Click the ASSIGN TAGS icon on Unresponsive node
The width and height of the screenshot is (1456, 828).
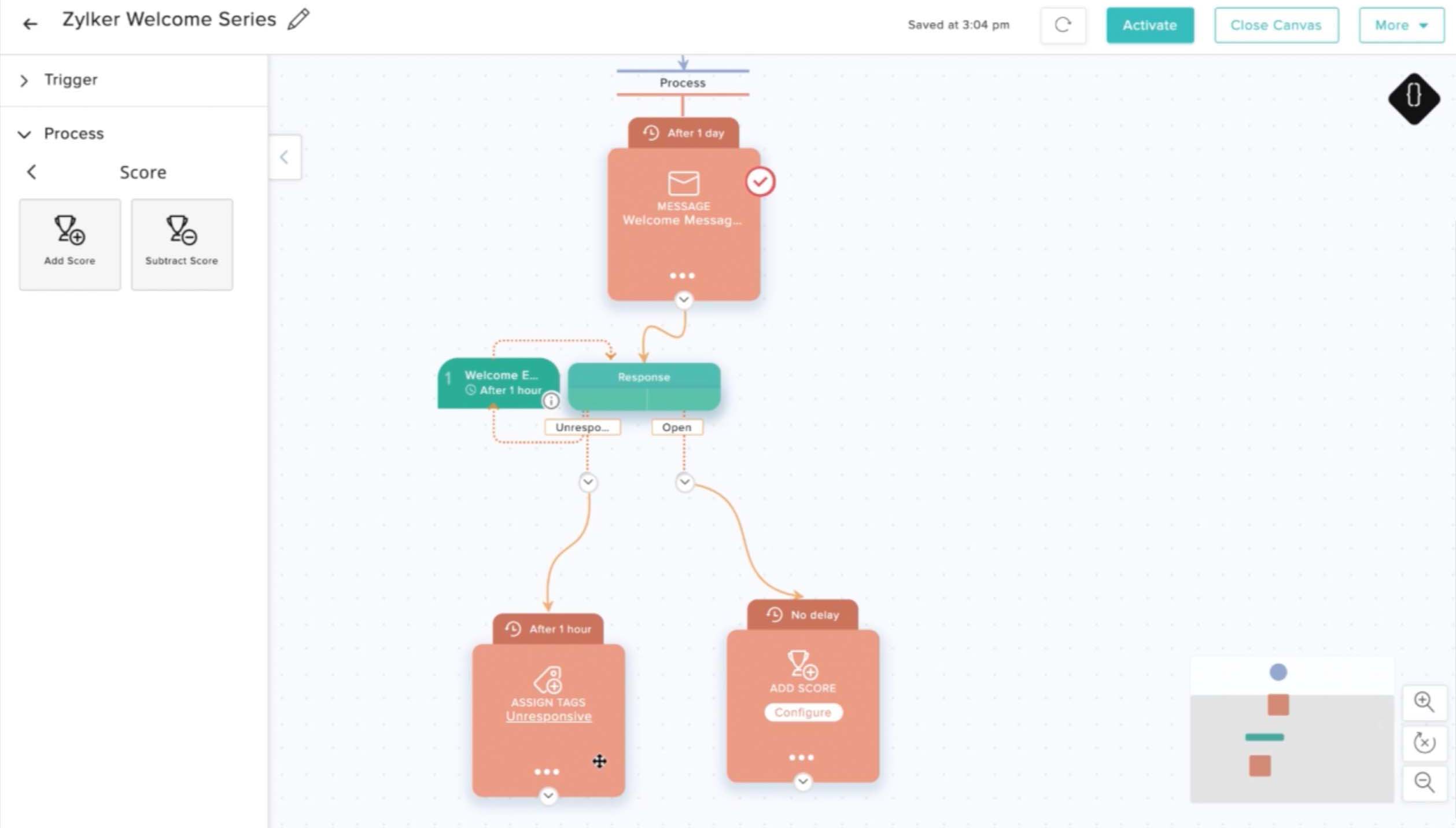tap(548, 680)
